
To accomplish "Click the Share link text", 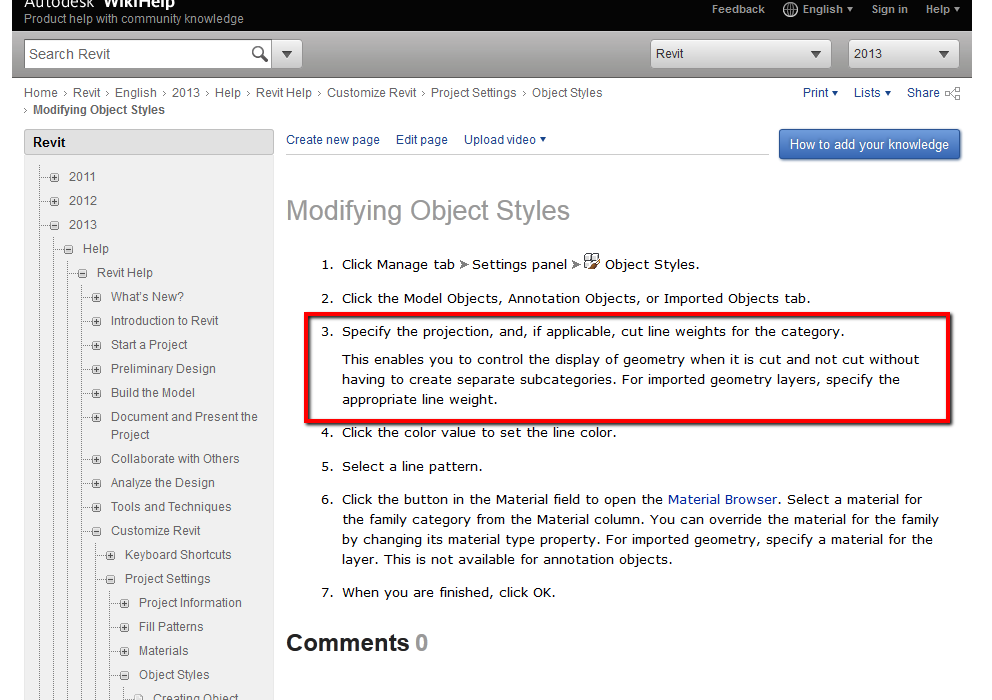I will [x=923, y=93].
